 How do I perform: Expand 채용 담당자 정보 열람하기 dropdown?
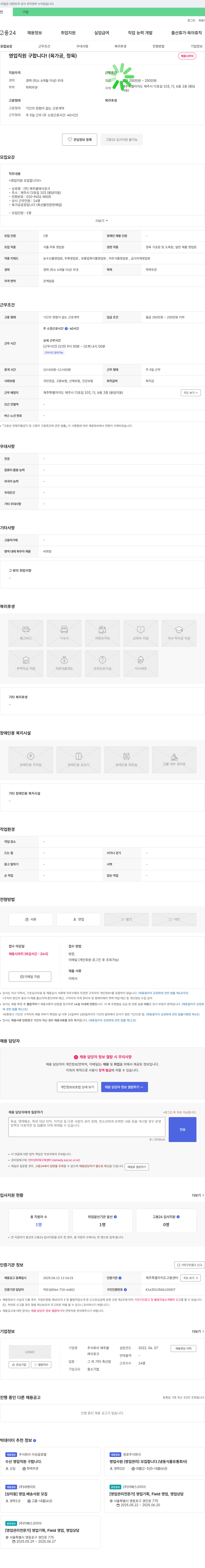pos(124,1087)
